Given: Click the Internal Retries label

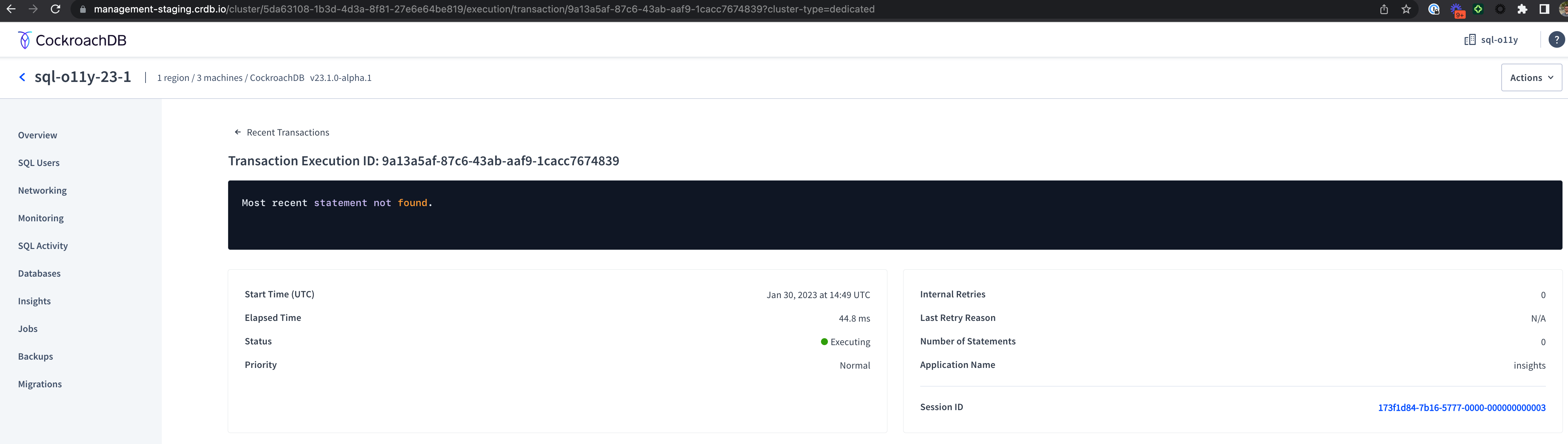Looking at the screenshot, I should tap(953, 294).
